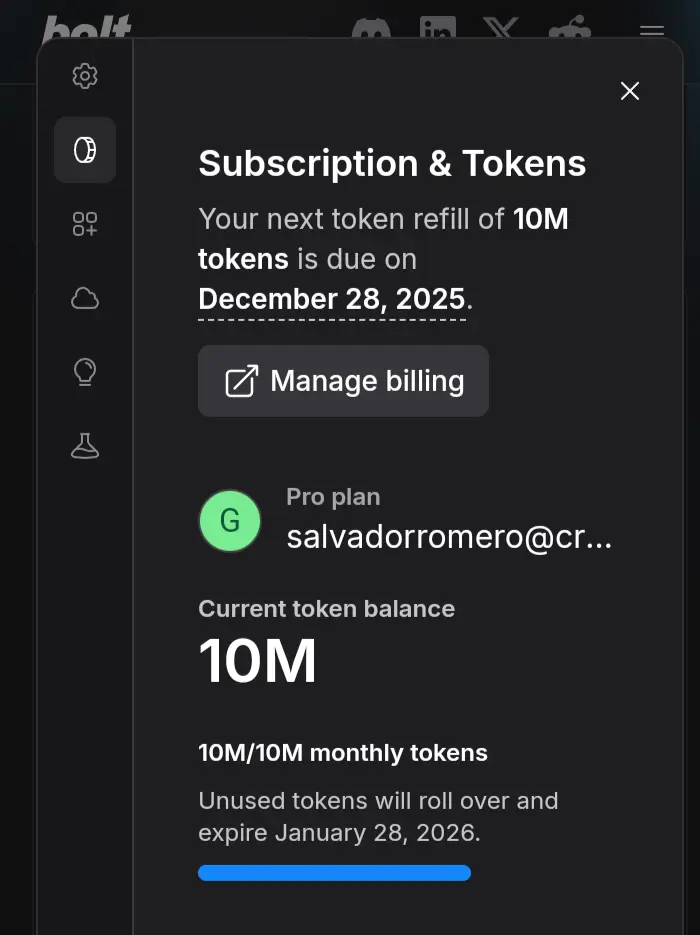
Task: Click the Manage billing button
Action: coord(343,381)
